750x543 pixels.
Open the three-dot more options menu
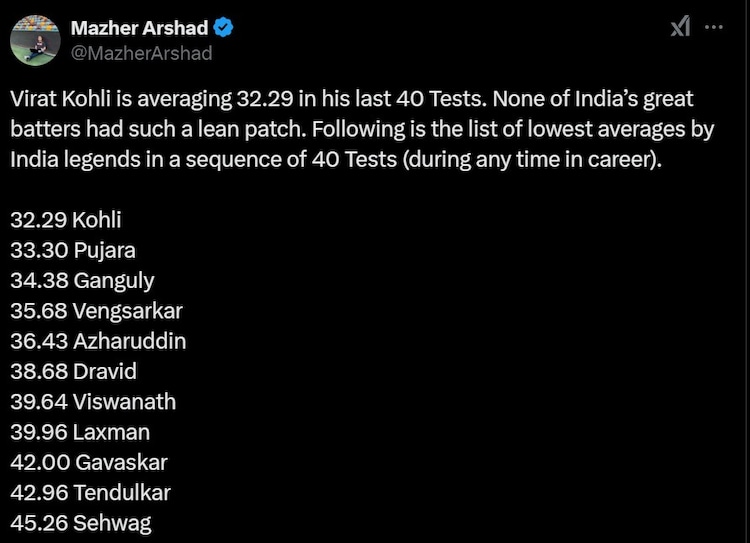(x=713, y=28)
